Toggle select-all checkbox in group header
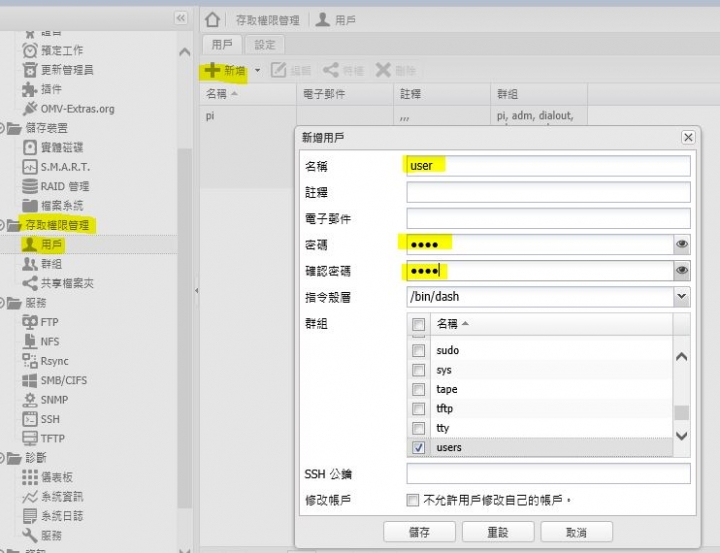720x553 pixels. pyautogui.click(x=418, y=324)
